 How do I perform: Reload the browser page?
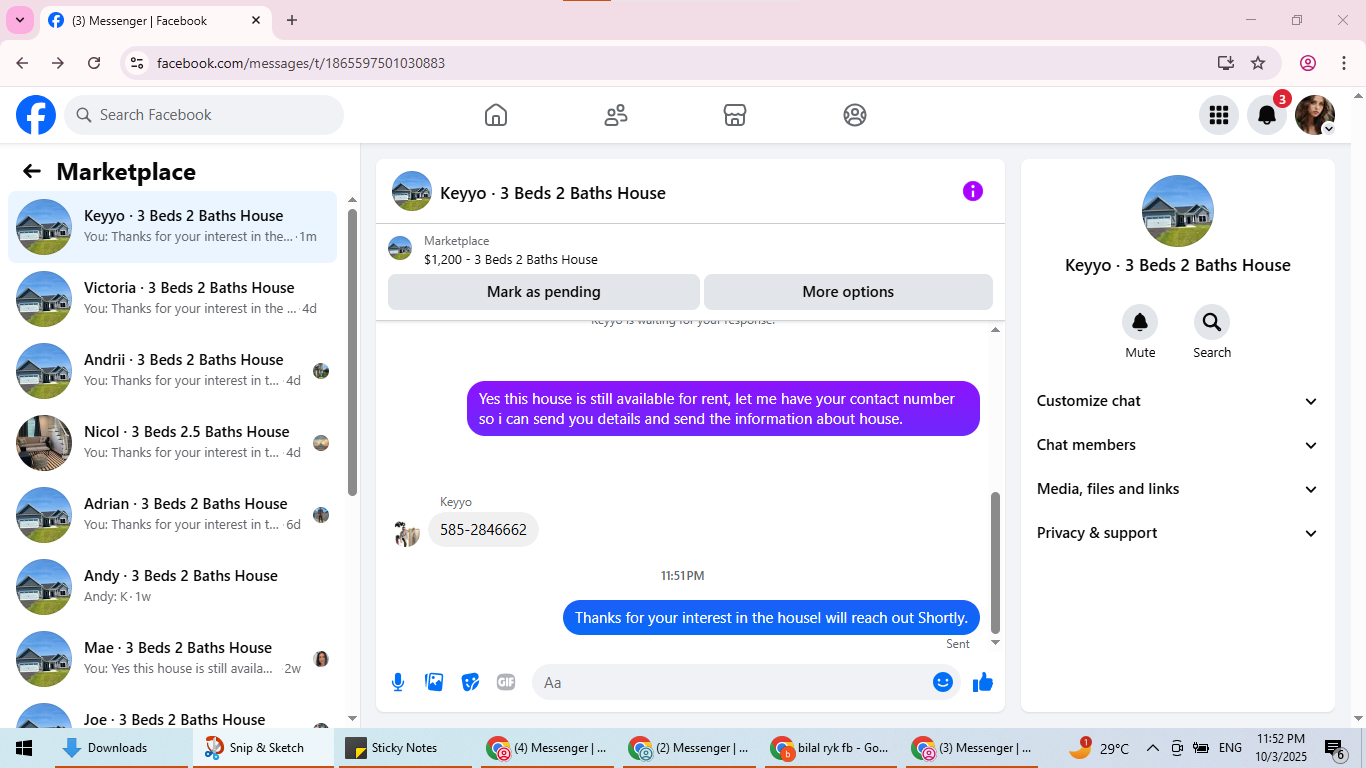coord(94,63)
